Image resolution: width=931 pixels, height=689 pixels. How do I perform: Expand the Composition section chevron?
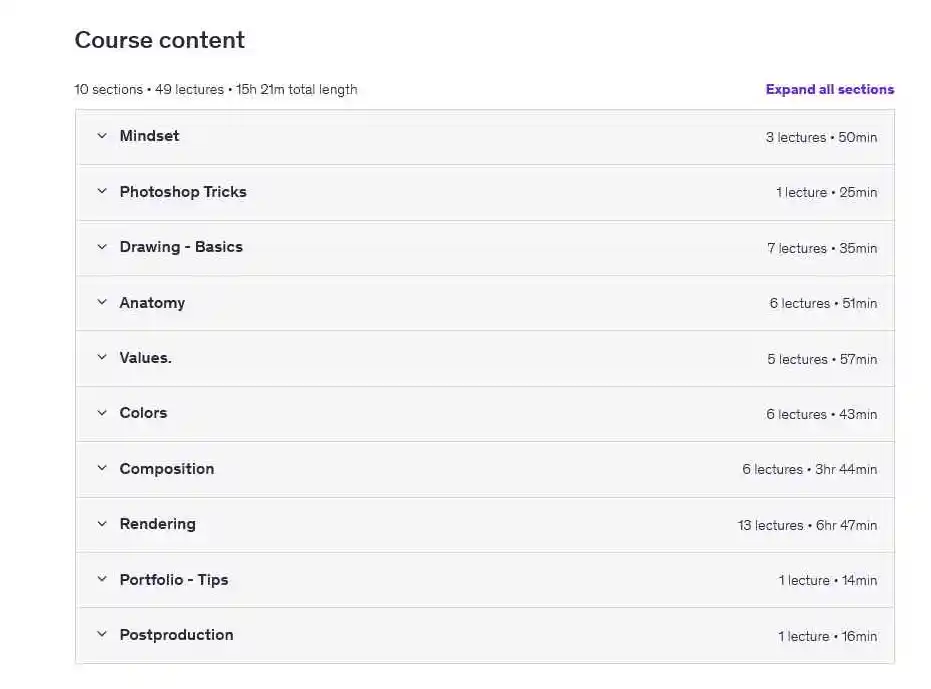102,469
